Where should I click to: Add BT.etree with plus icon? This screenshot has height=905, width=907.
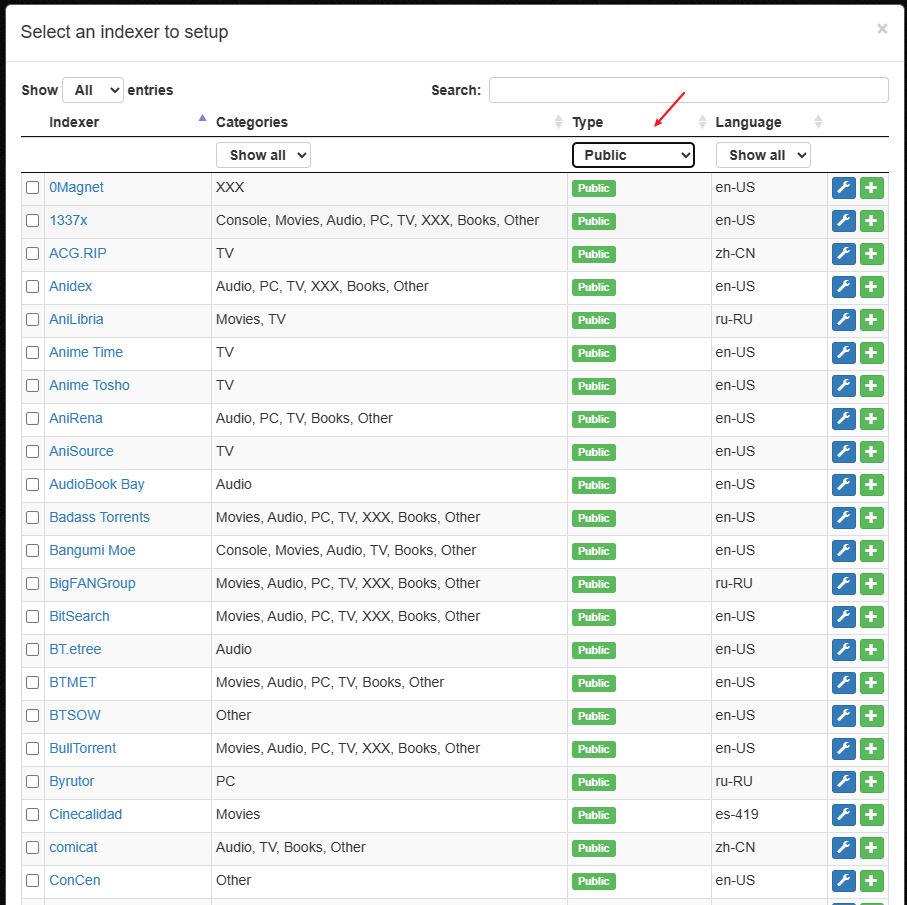(872, 649)
